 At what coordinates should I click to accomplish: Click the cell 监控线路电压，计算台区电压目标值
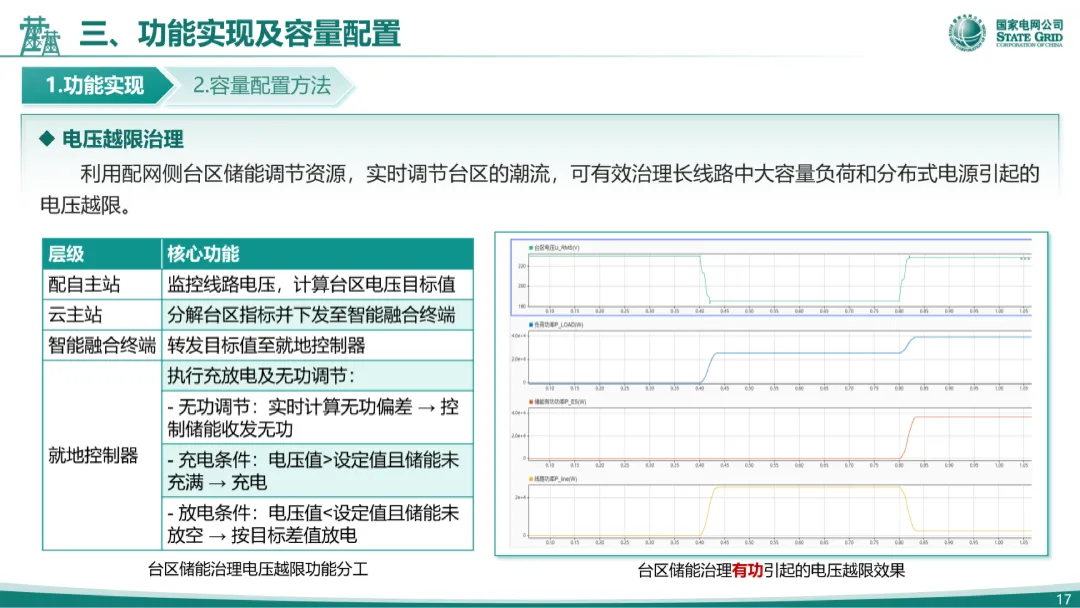coord(318,284)
